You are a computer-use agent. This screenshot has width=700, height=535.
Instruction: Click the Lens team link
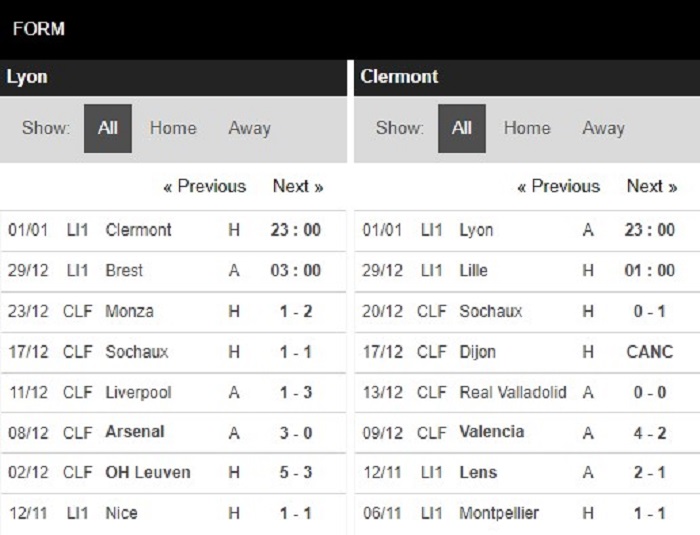tap(478, 472)
